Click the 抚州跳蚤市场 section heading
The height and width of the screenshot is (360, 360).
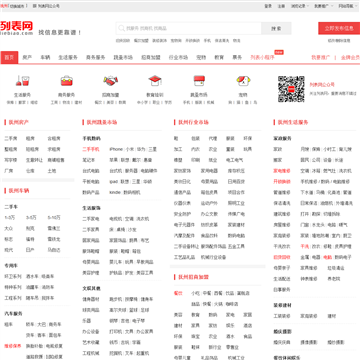click(x=102, y=122)
